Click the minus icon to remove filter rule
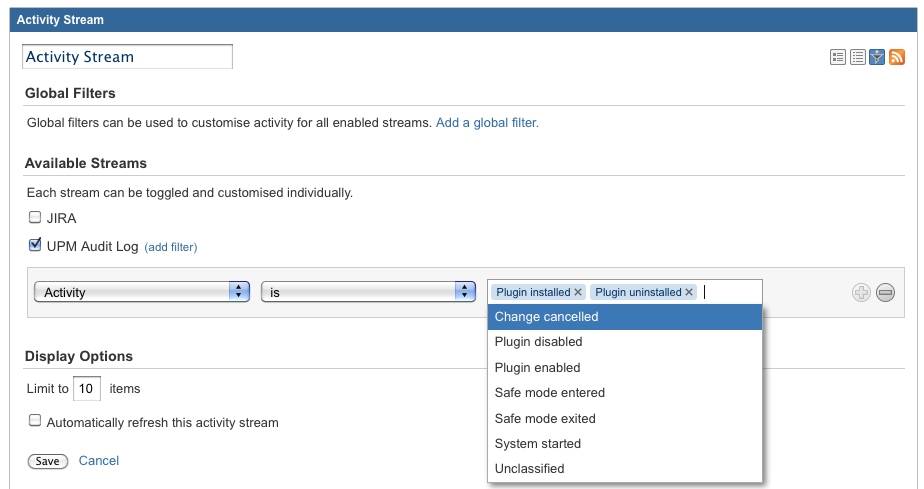The width and height of the screenshot is (924, 489). pyautogui.click(x=885, y=292)
